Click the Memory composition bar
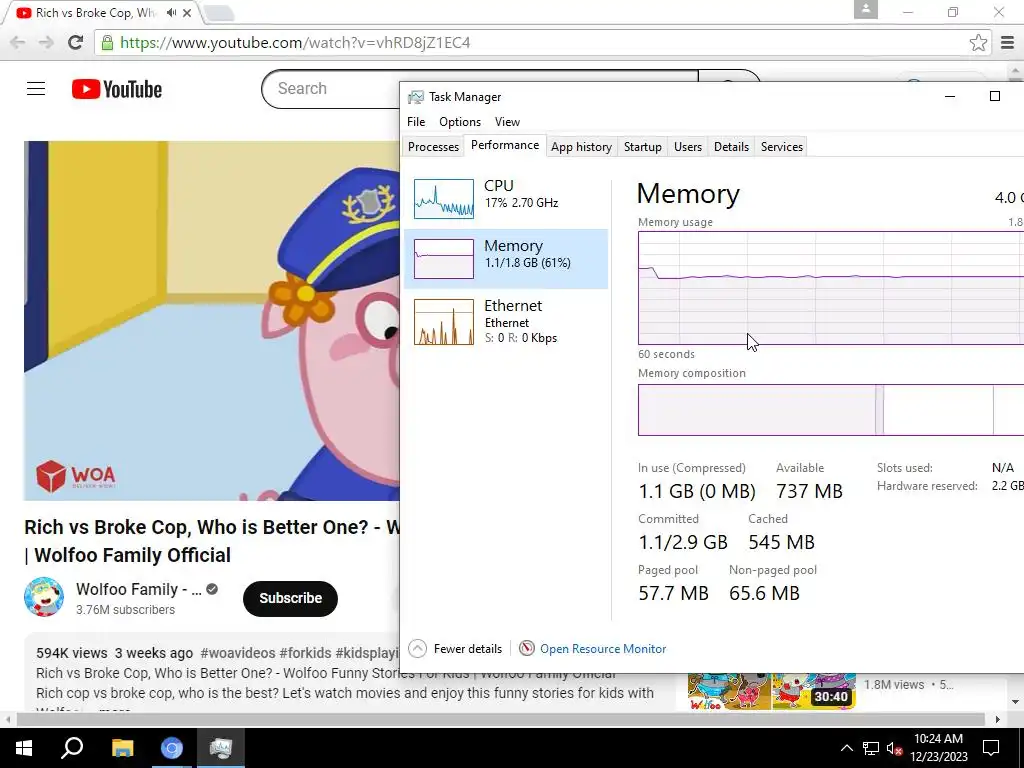Viewport: 1024px width, 768px height. 831,409
